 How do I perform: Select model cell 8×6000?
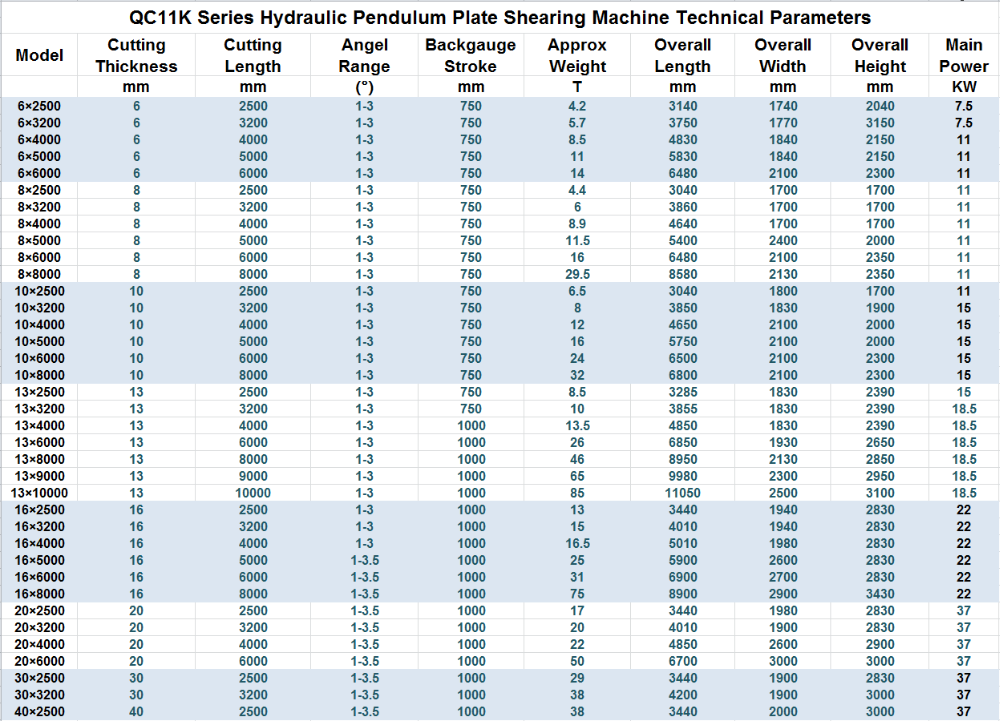tap(39, 258)
